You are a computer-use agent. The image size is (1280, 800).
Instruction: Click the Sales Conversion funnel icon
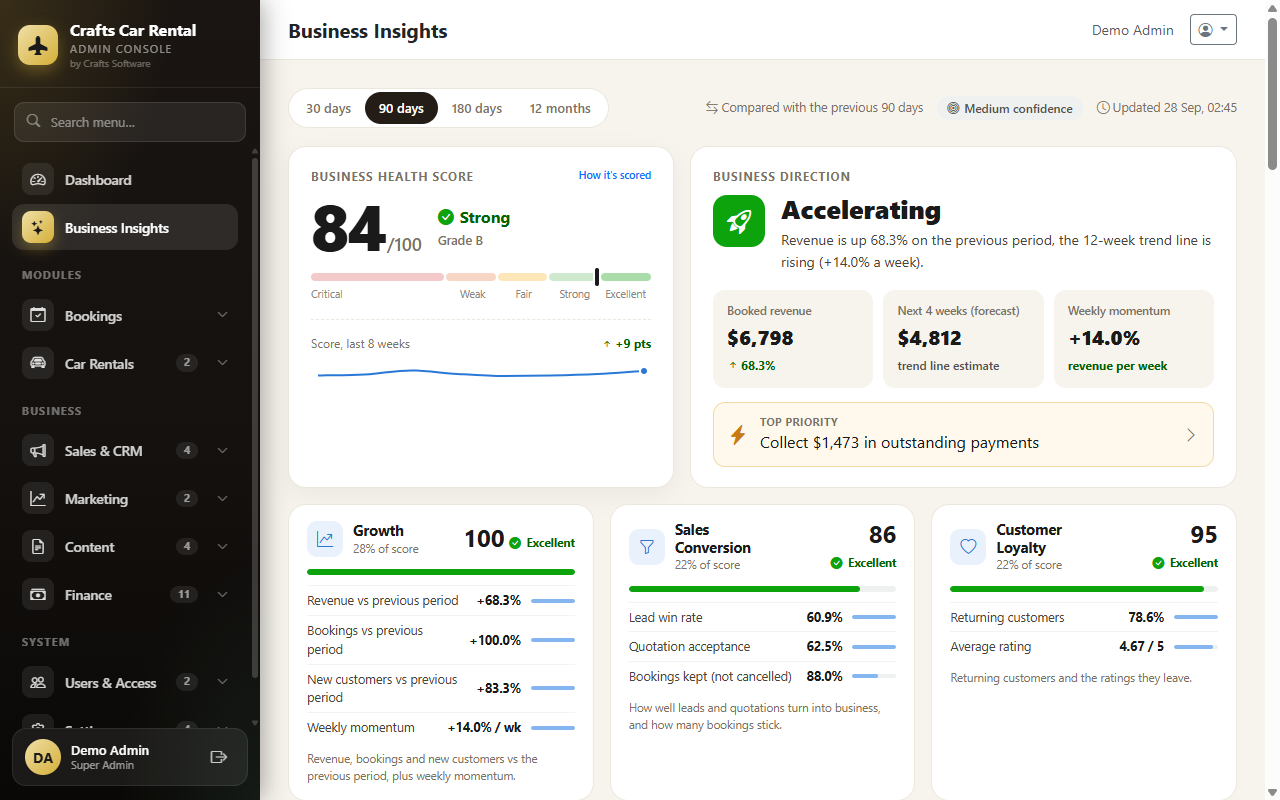[x=647, y=547]
